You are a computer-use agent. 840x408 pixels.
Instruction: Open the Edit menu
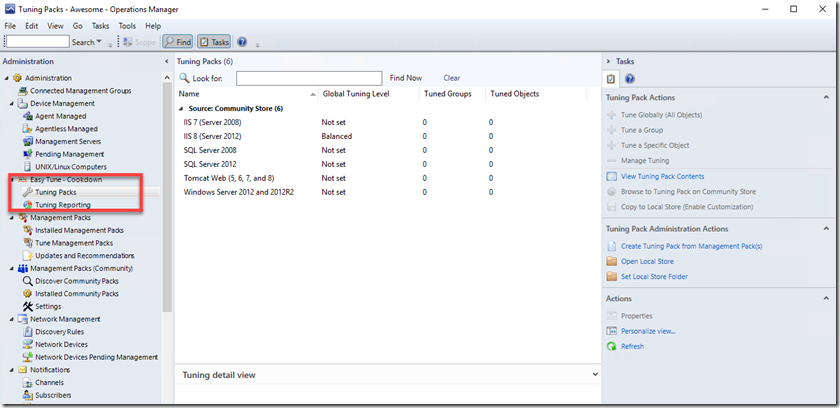[x=32, y=26]
